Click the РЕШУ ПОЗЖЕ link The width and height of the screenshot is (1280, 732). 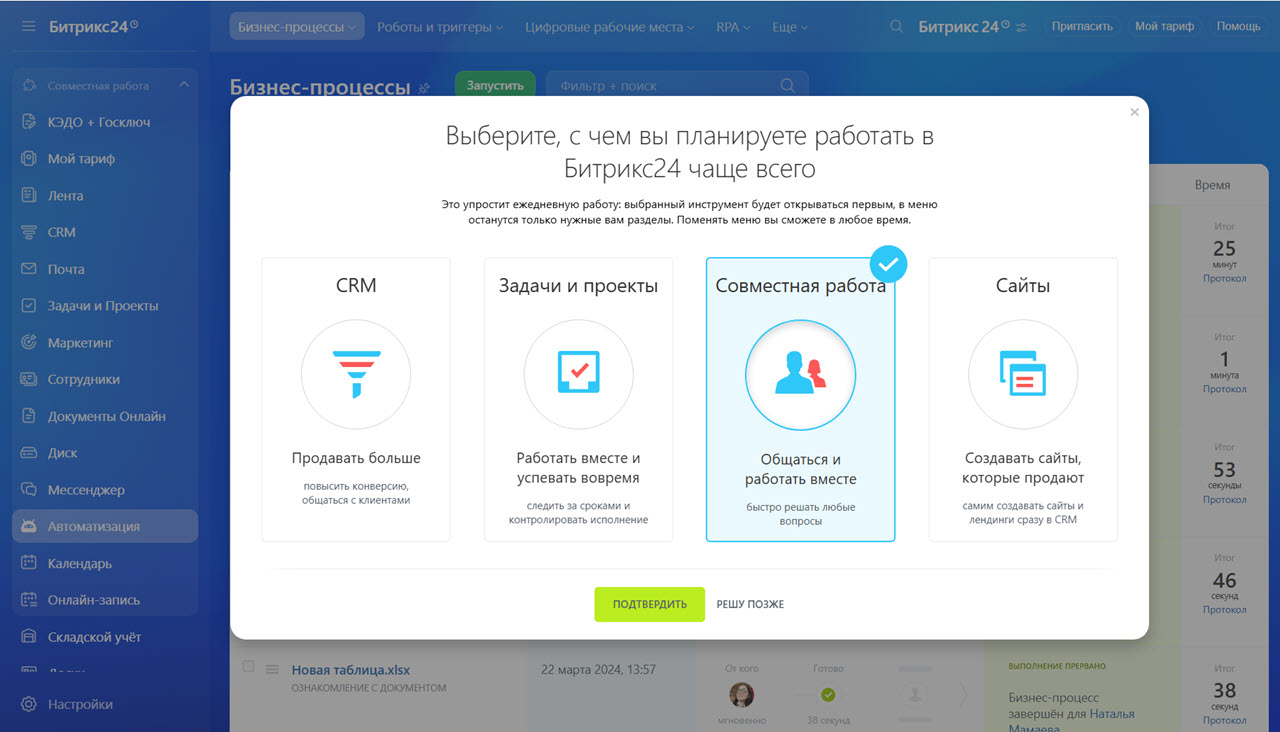click(750, 604)
